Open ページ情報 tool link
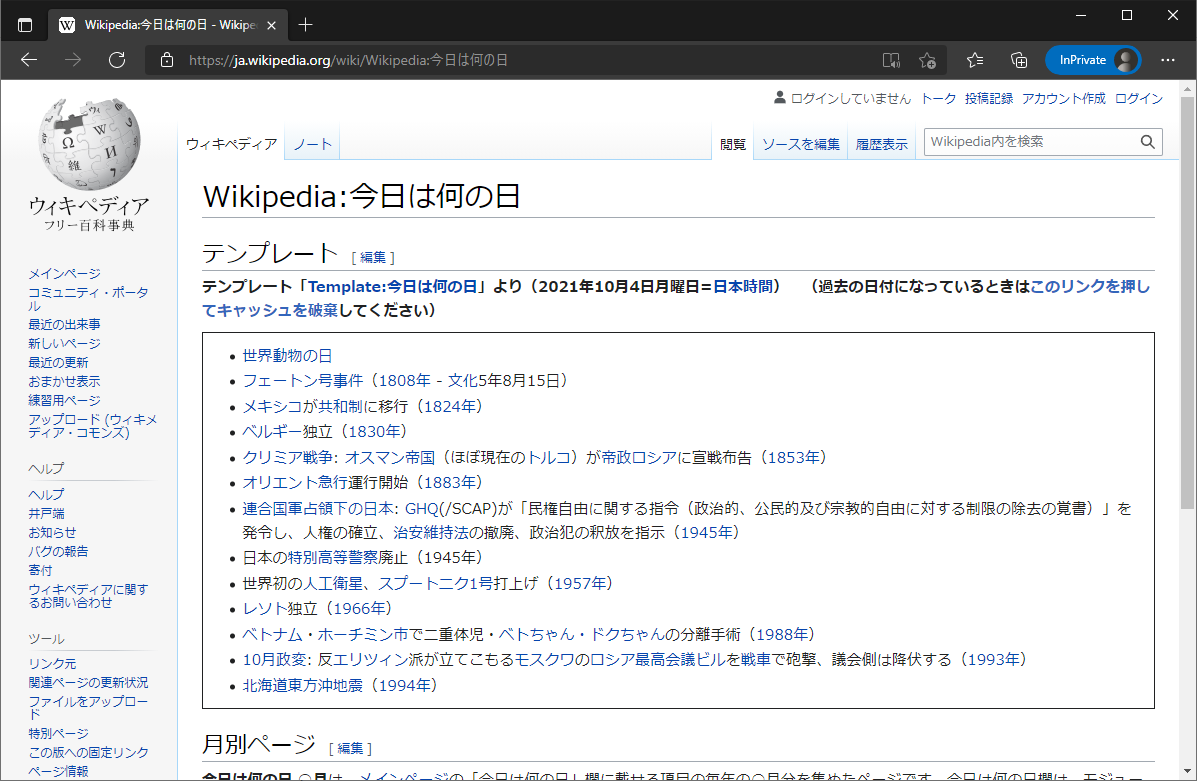1197x781 pixels. 58,772
